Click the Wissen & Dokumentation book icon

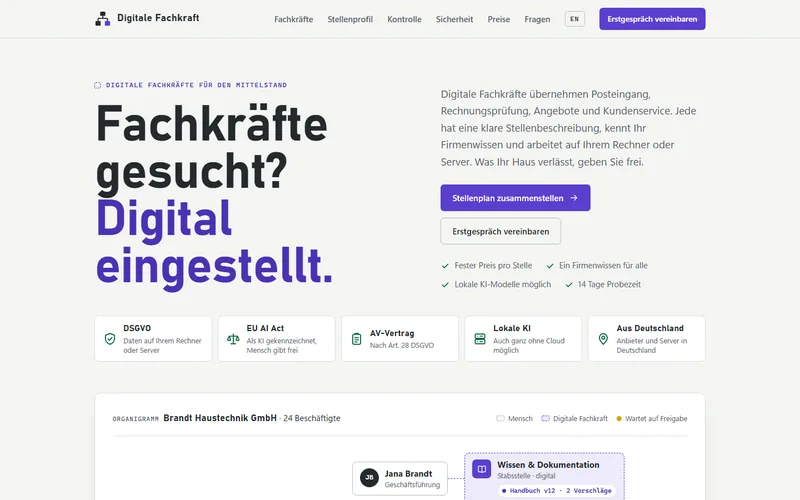[x=481, y=469]
